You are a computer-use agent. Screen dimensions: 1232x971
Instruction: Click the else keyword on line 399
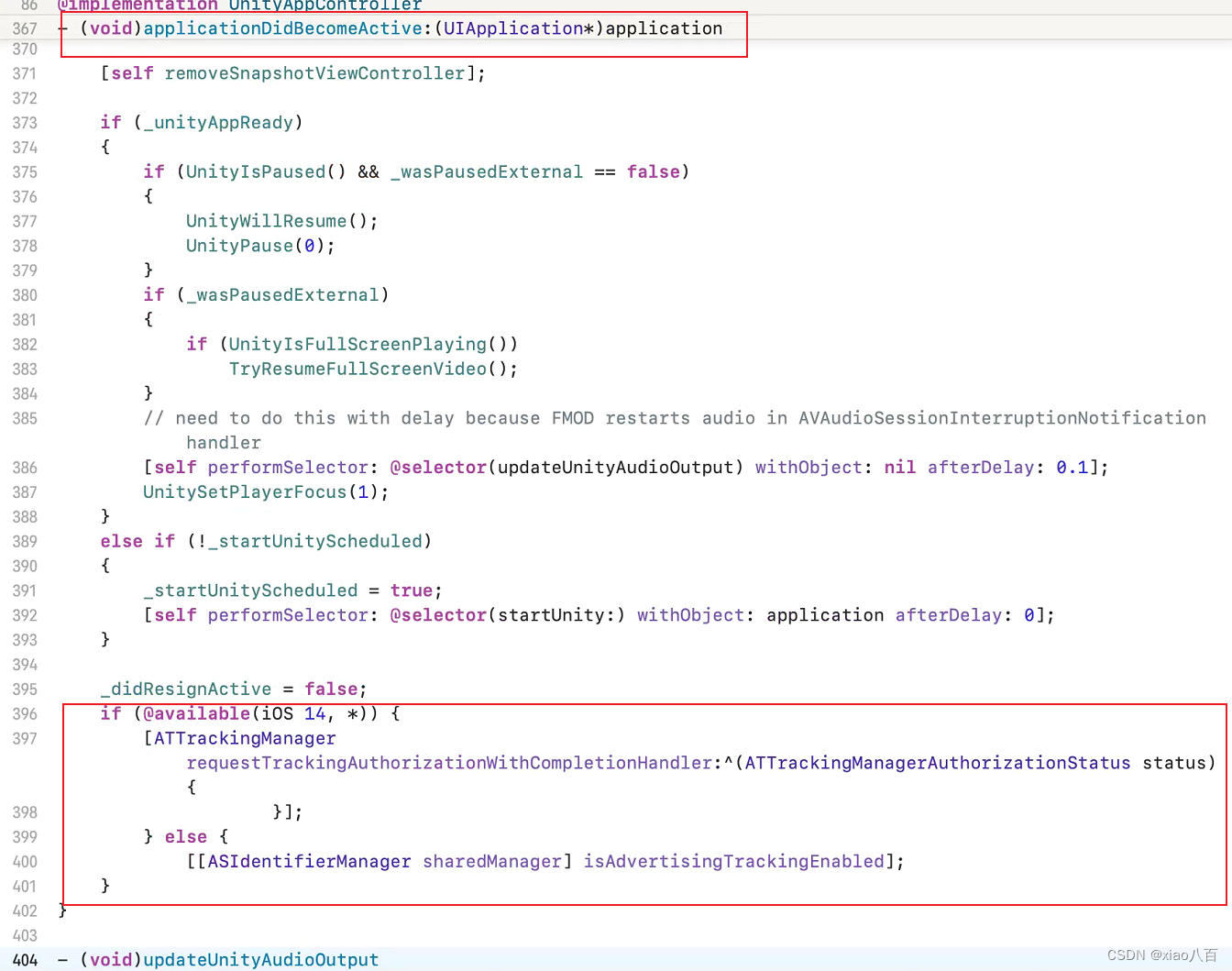point(186,837)
